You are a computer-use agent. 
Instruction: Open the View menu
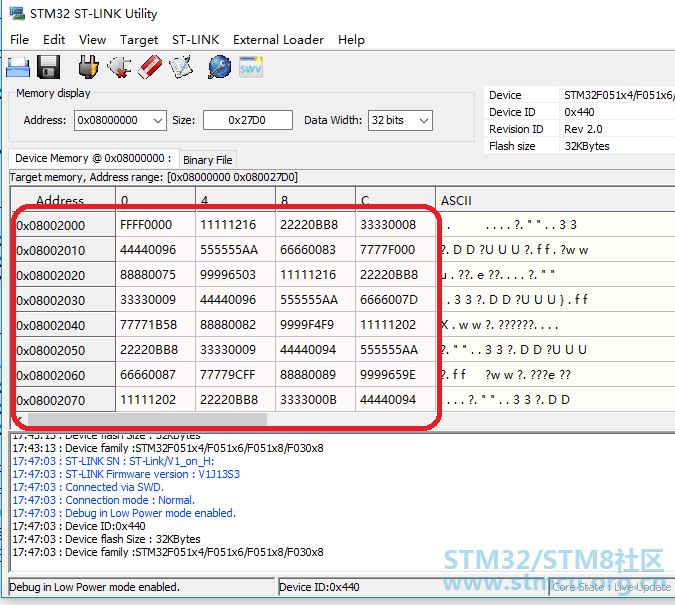point(93,40)
